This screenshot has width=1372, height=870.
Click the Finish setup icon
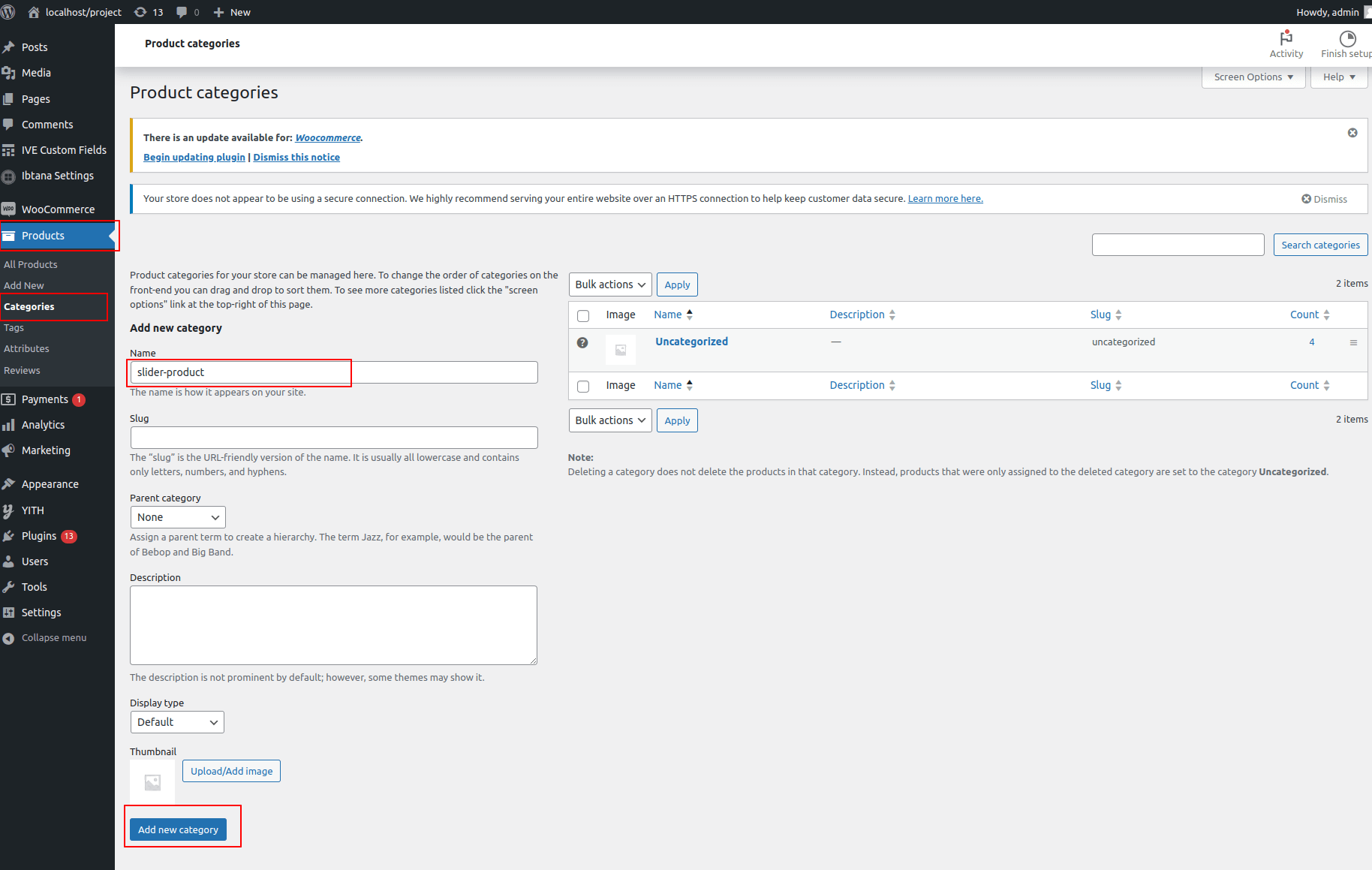pos(1347,38)
